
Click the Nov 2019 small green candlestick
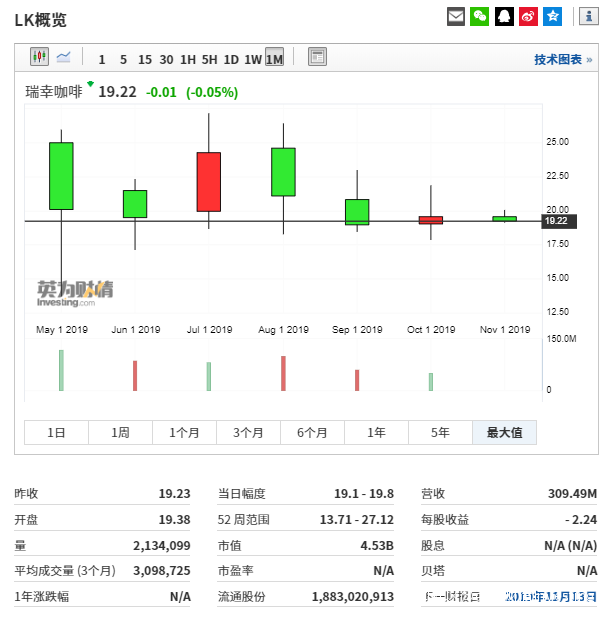tap(505, 218)
